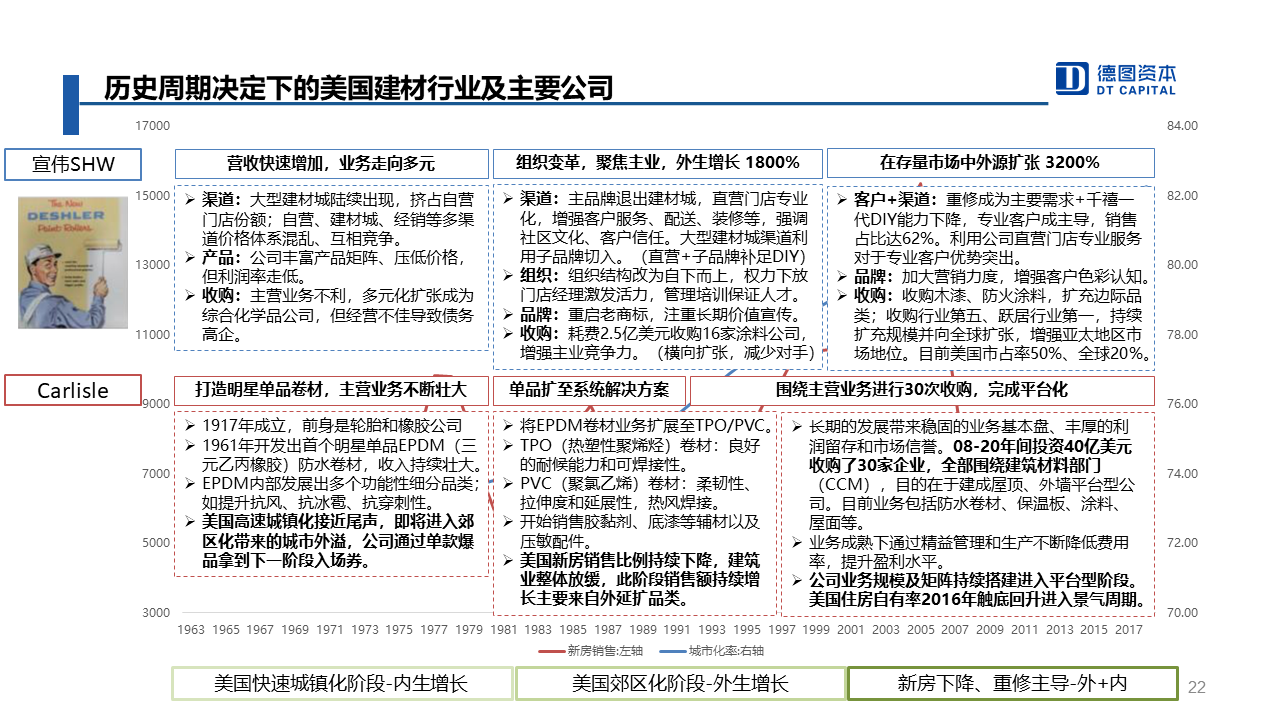Click the page number 22
This screenshot has height=720, width=1280.
[x=1196, y=688]
